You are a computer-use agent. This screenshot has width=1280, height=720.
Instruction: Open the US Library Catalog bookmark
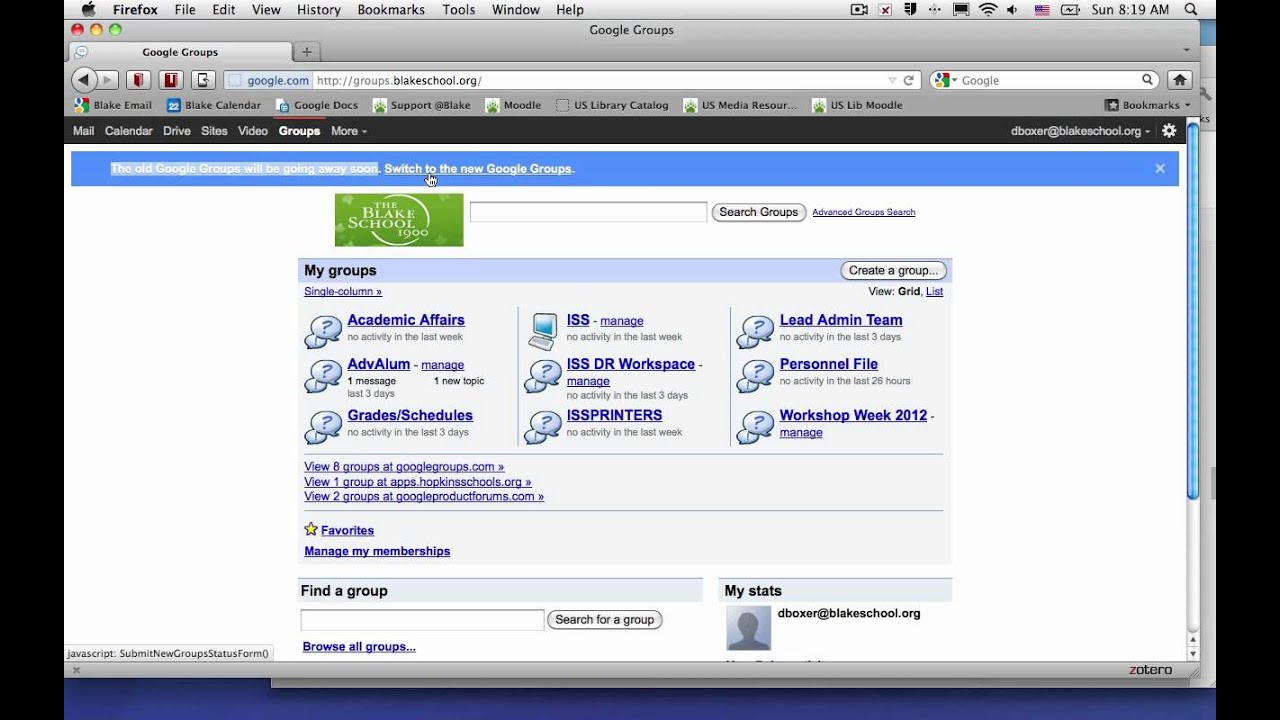[612, 105]
